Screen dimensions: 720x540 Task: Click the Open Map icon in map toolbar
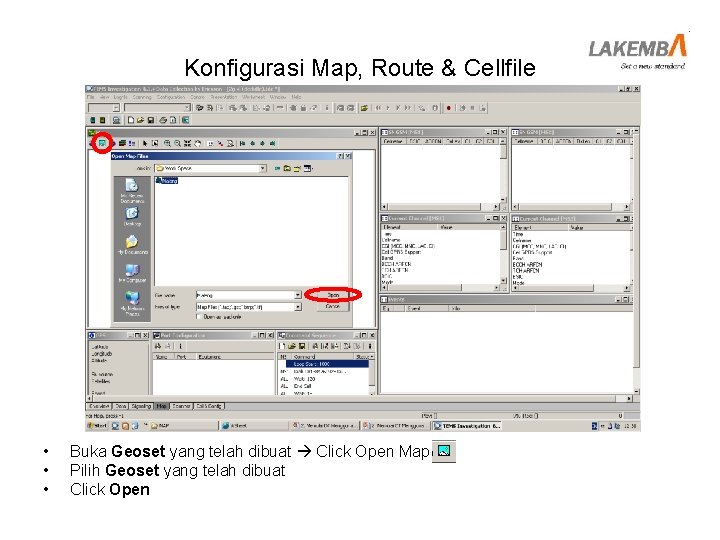click(102, 143)
